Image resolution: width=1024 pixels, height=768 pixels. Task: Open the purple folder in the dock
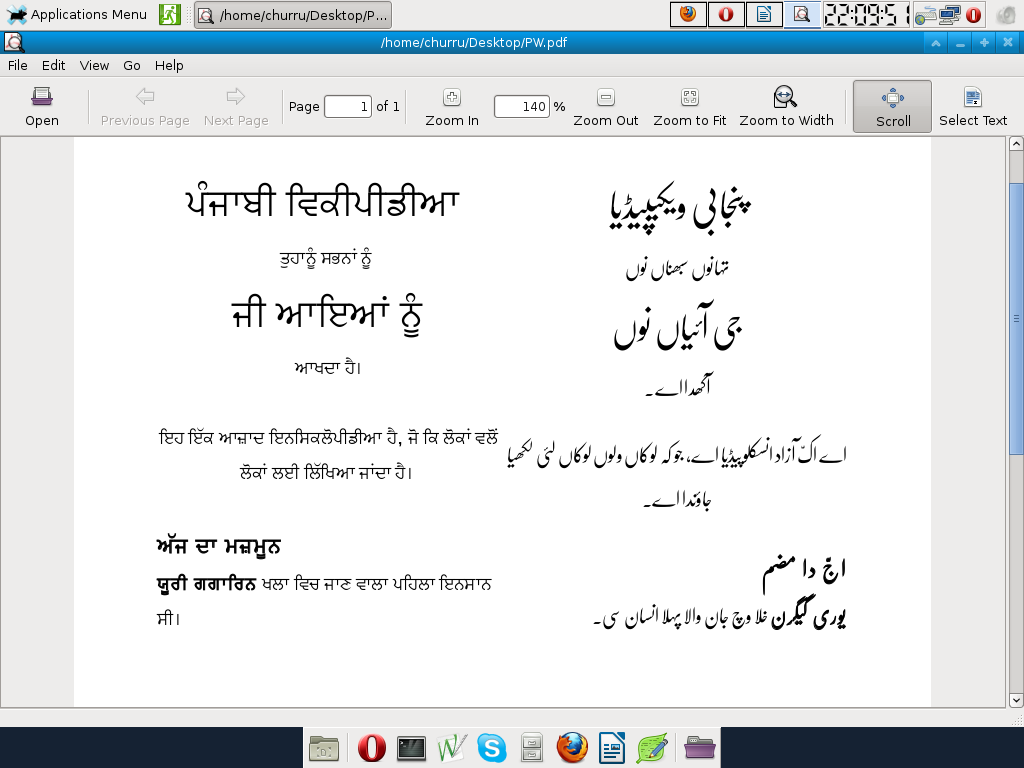click(x=699, y=748)
